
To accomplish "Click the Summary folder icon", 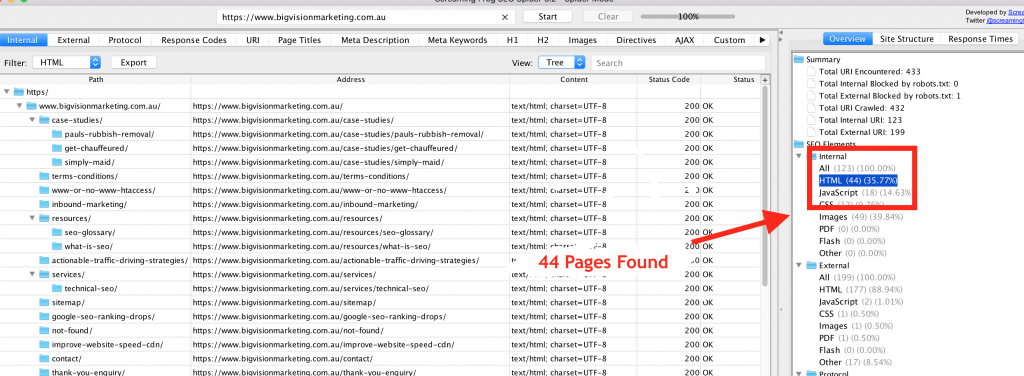I will point(799,59).
